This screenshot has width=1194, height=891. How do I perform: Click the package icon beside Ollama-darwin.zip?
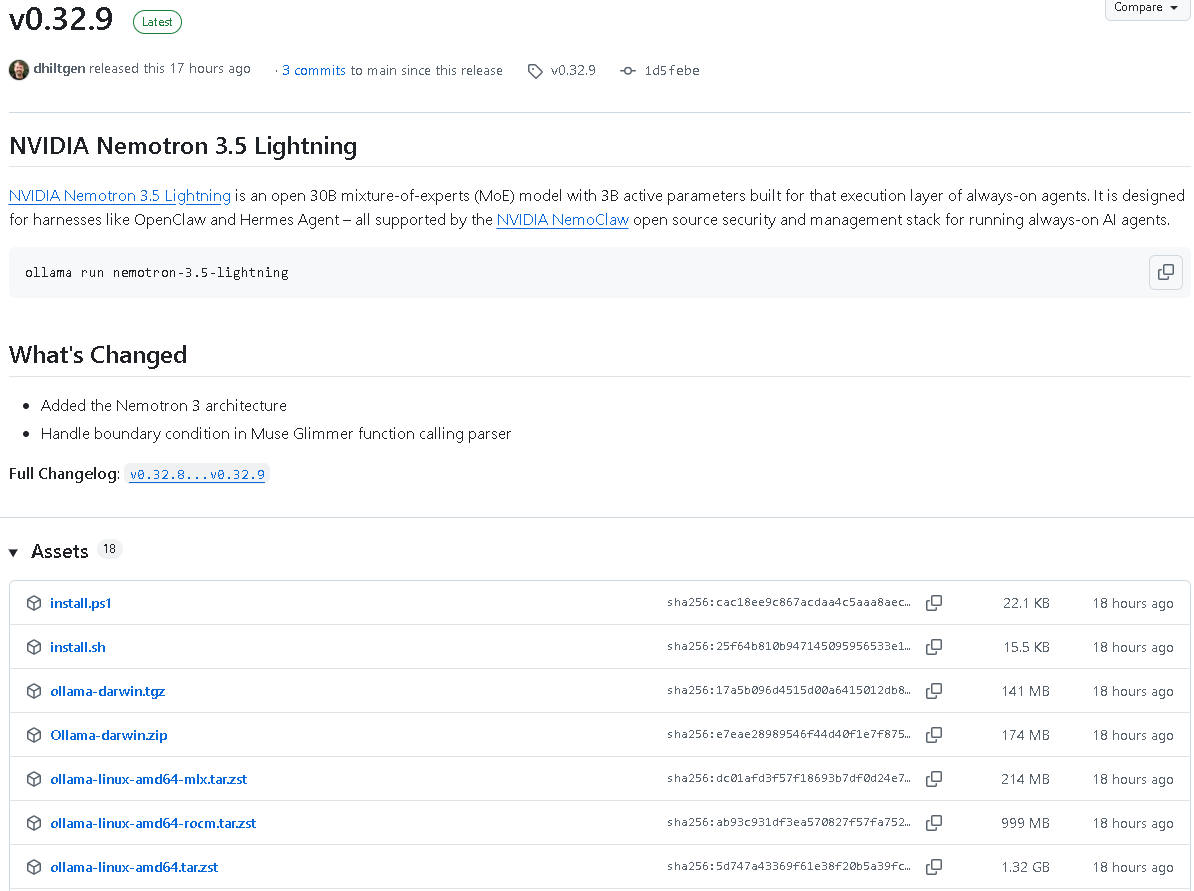34,735
